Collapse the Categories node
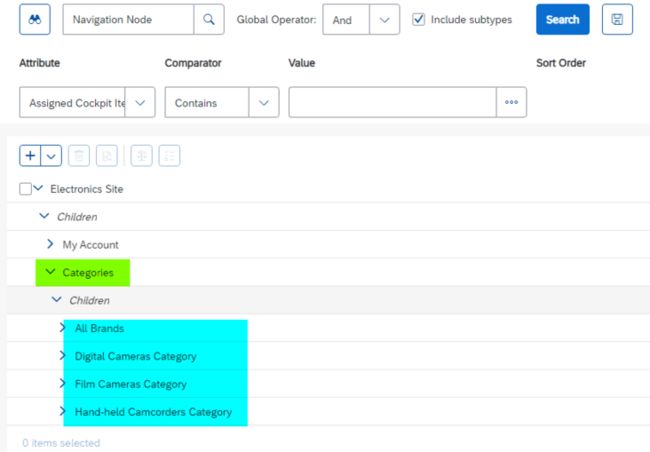This screenshot has width=650, height=452. (50, 272)
